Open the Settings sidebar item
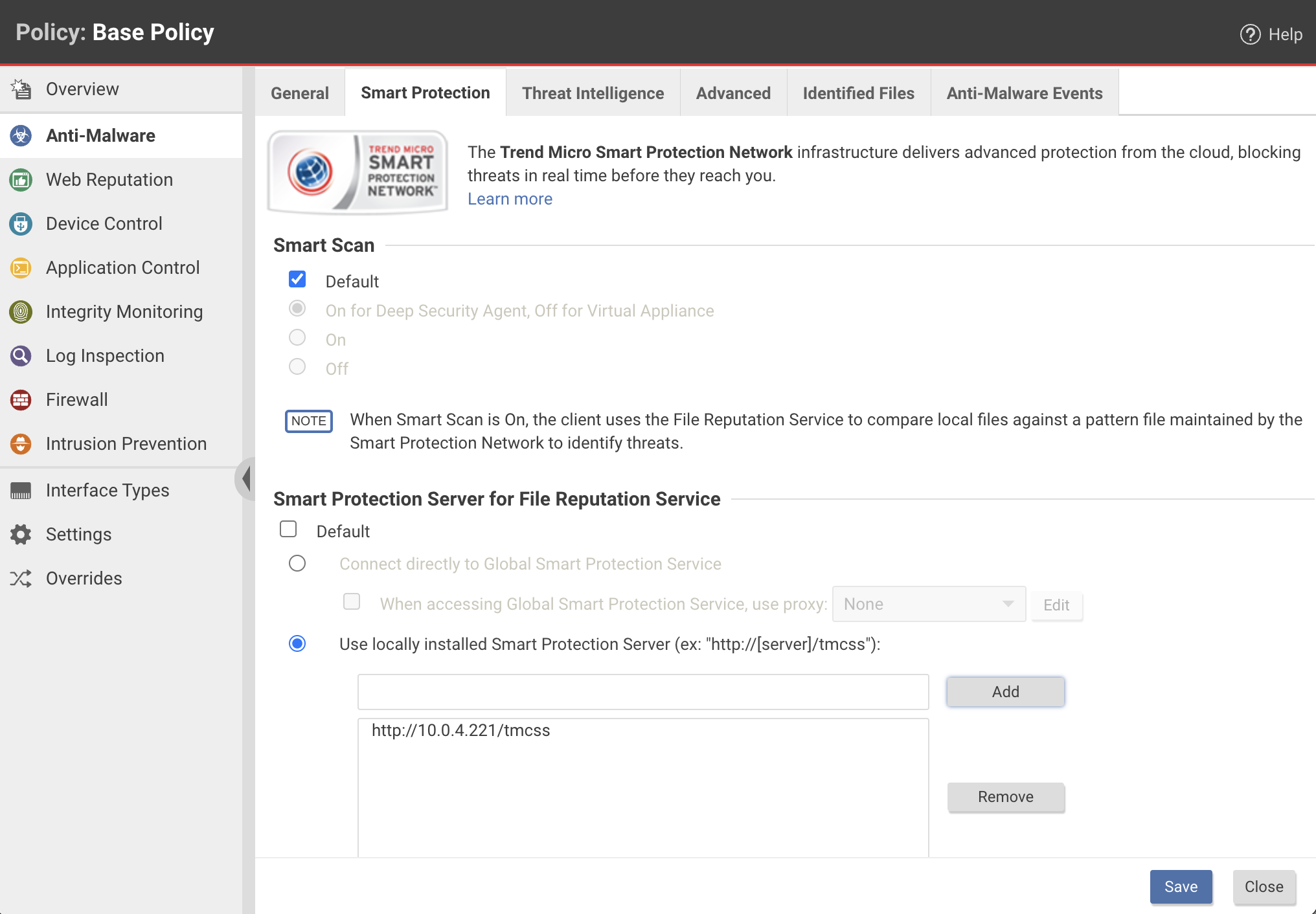This screenshot has width=1316, height=914. [121, 534]
